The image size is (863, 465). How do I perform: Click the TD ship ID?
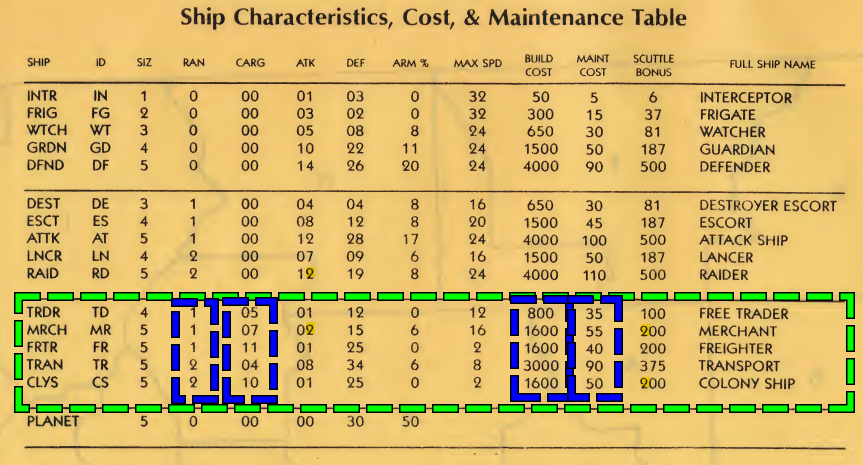point(100,313)
